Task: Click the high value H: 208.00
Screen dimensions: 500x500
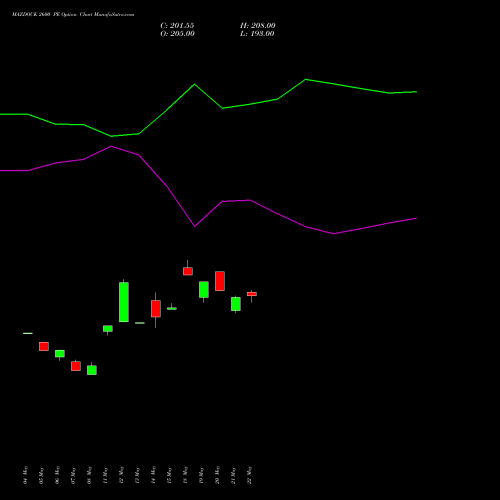Action: pos(258,26)
